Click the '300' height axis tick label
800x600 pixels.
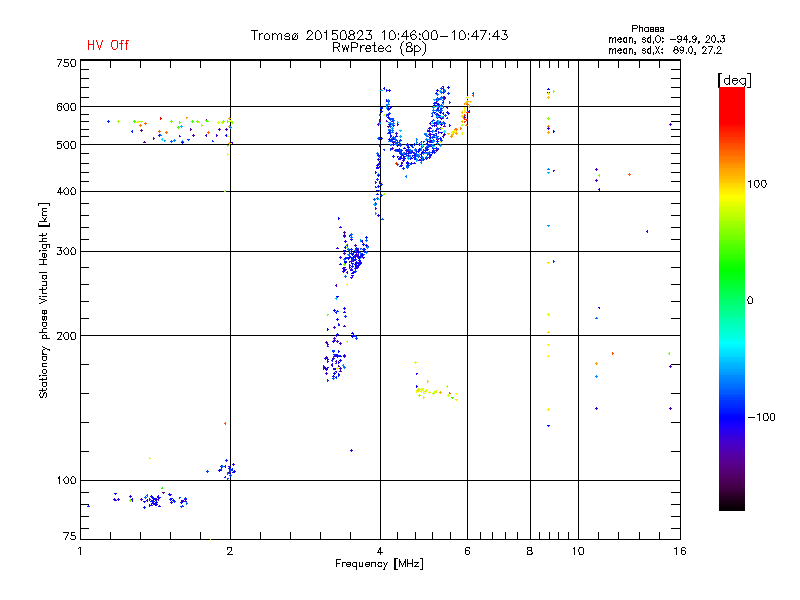click(x=66, y=252)
